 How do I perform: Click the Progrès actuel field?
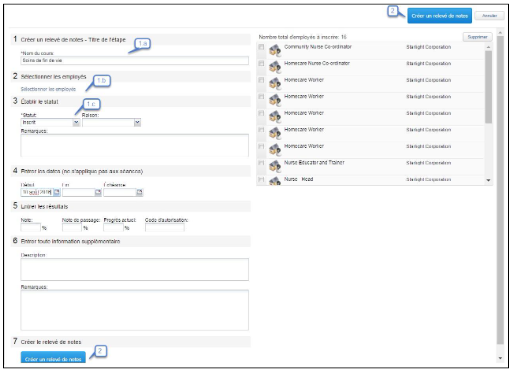click(113, 228)
